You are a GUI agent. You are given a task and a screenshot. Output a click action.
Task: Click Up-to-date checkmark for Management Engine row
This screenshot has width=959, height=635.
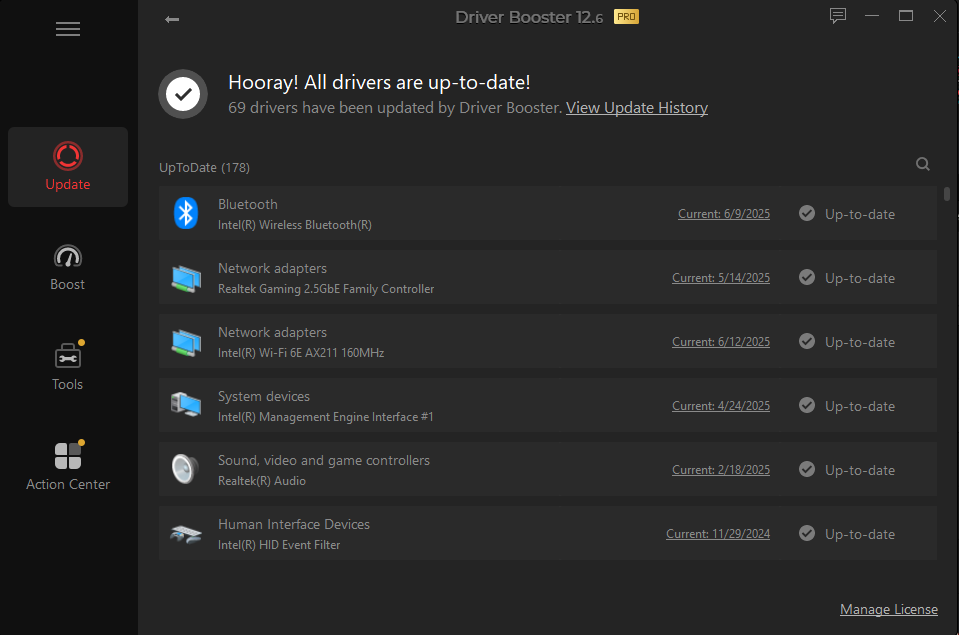[x=807, y=405]
